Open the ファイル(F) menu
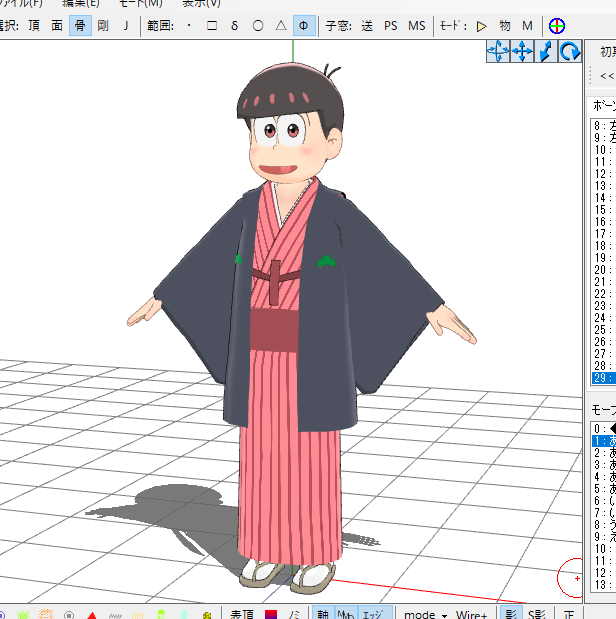This screenshot has height=619, width=616. click(21, 4)
